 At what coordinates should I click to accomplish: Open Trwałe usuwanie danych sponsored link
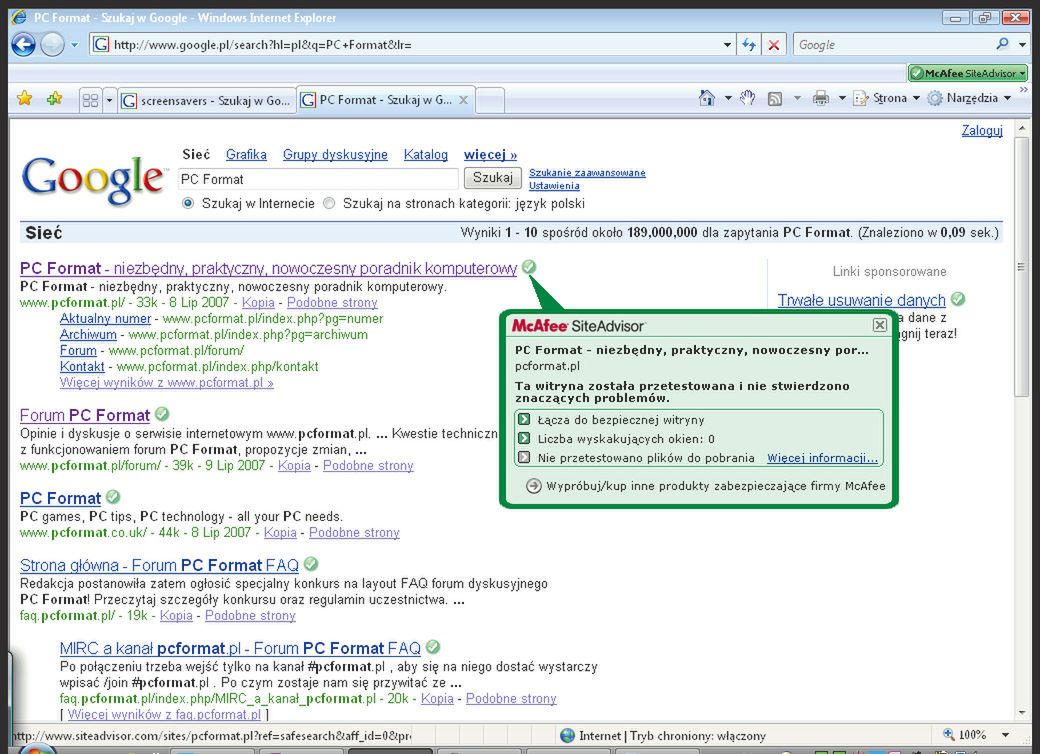861,300
